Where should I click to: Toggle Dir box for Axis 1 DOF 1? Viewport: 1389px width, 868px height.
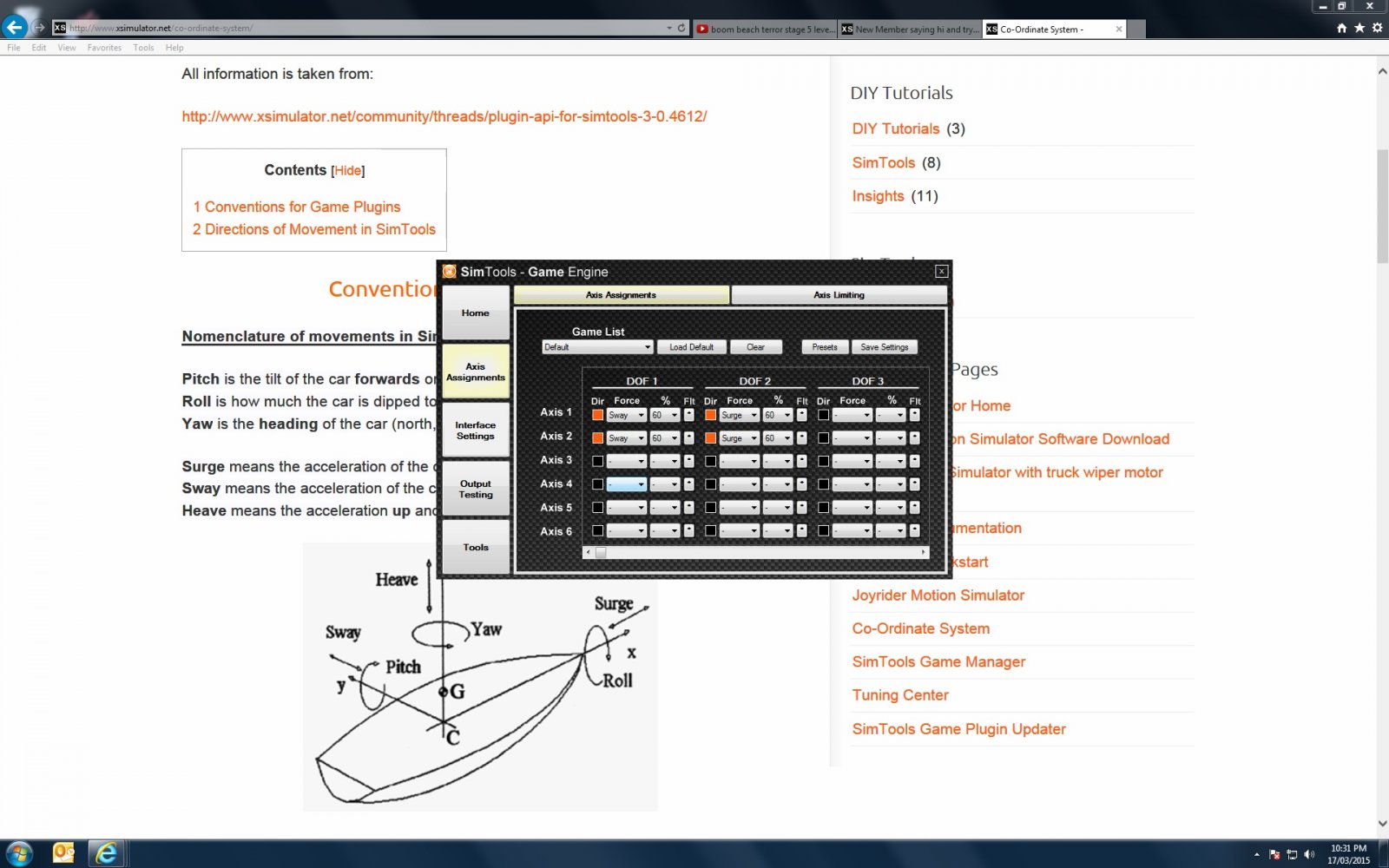[597, 415]
